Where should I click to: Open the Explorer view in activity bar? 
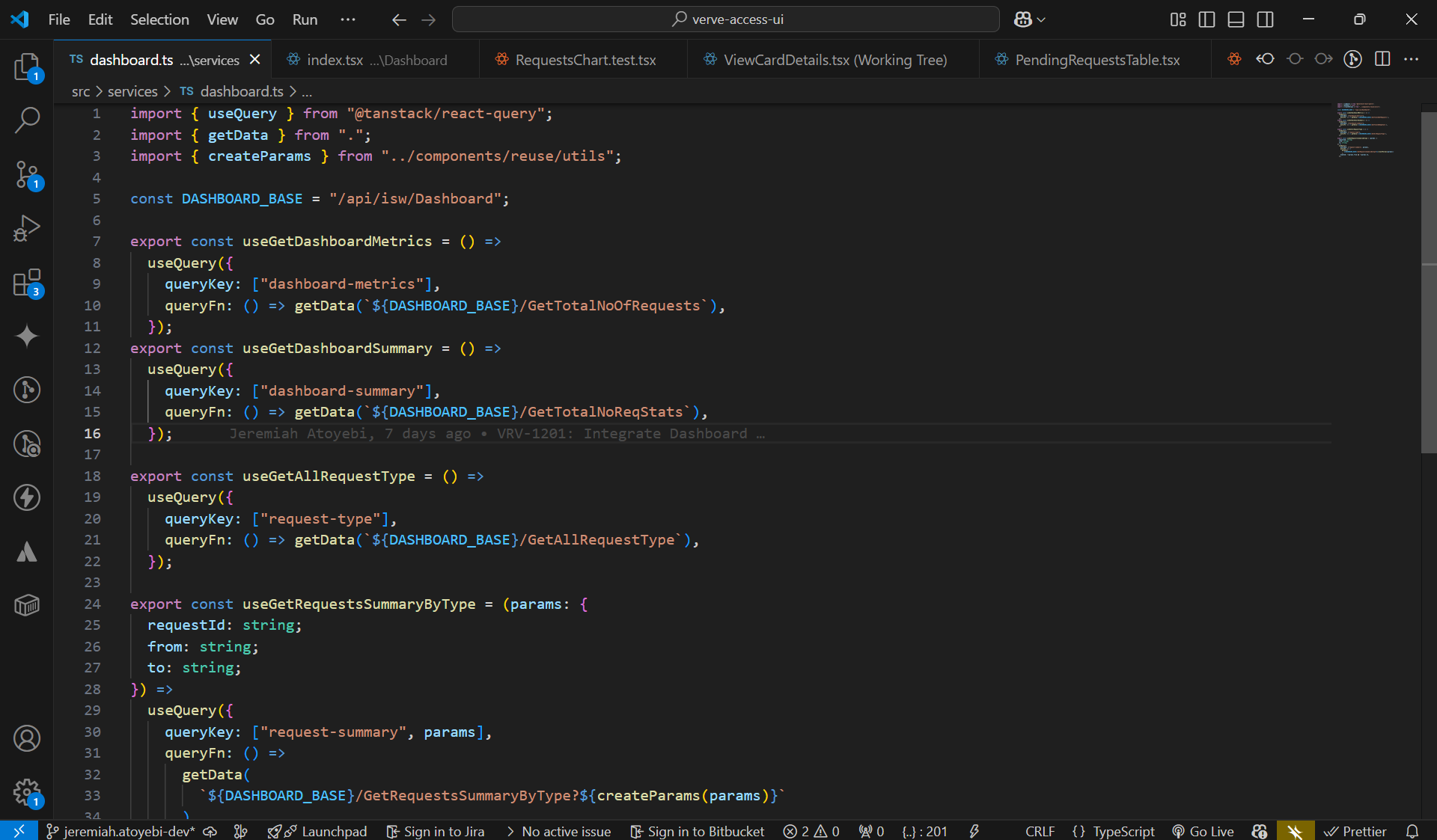[x=27, y=67]
